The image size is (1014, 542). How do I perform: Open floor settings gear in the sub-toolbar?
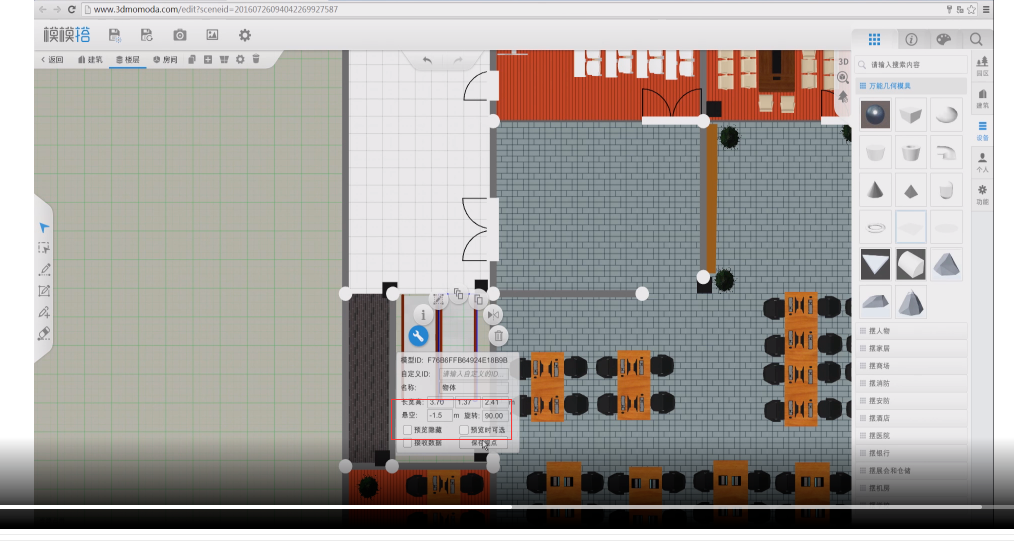point(240,60)
